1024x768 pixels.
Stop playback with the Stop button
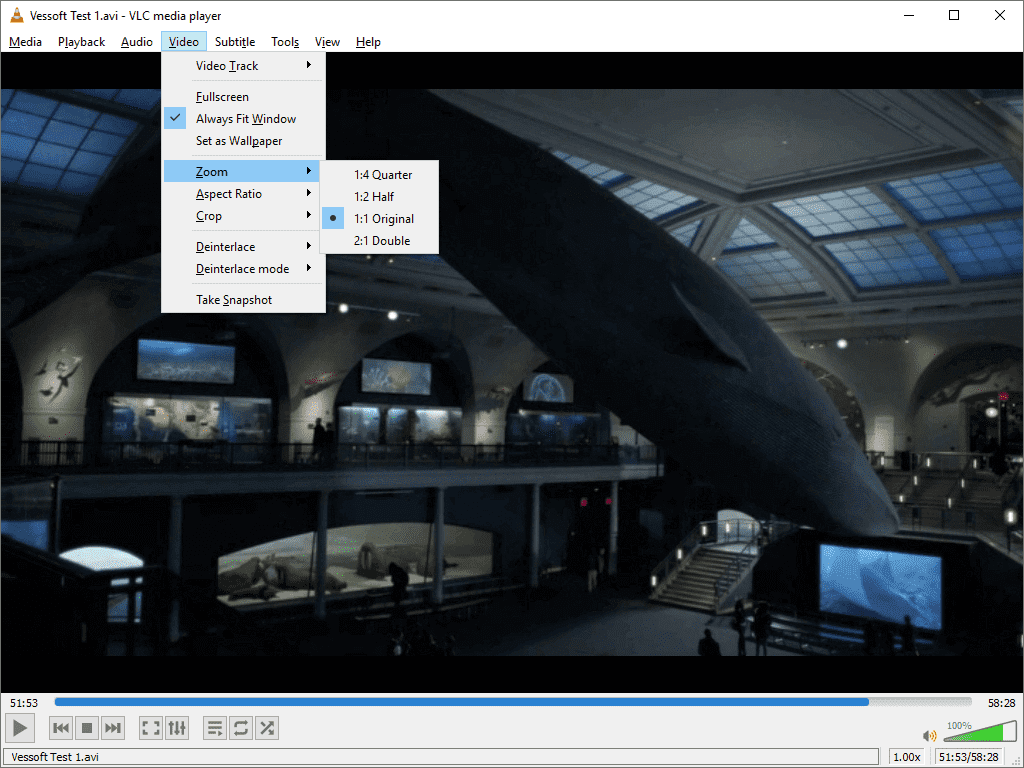[87, 728]
